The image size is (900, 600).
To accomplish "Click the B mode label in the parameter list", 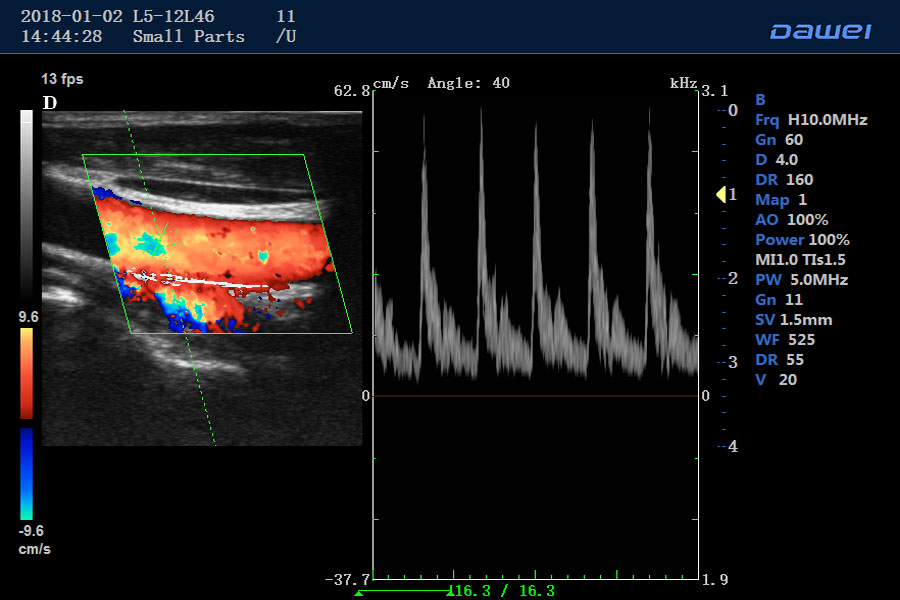I will click(761, 100).
